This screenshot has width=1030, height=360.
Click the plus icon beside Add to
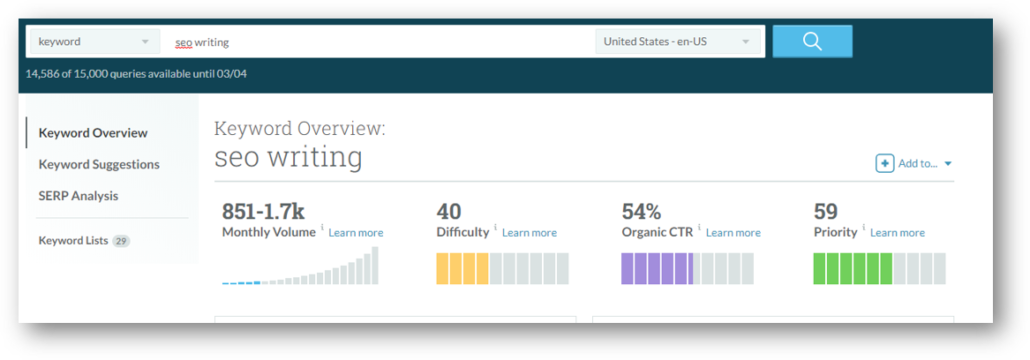[x=885, y=164]
